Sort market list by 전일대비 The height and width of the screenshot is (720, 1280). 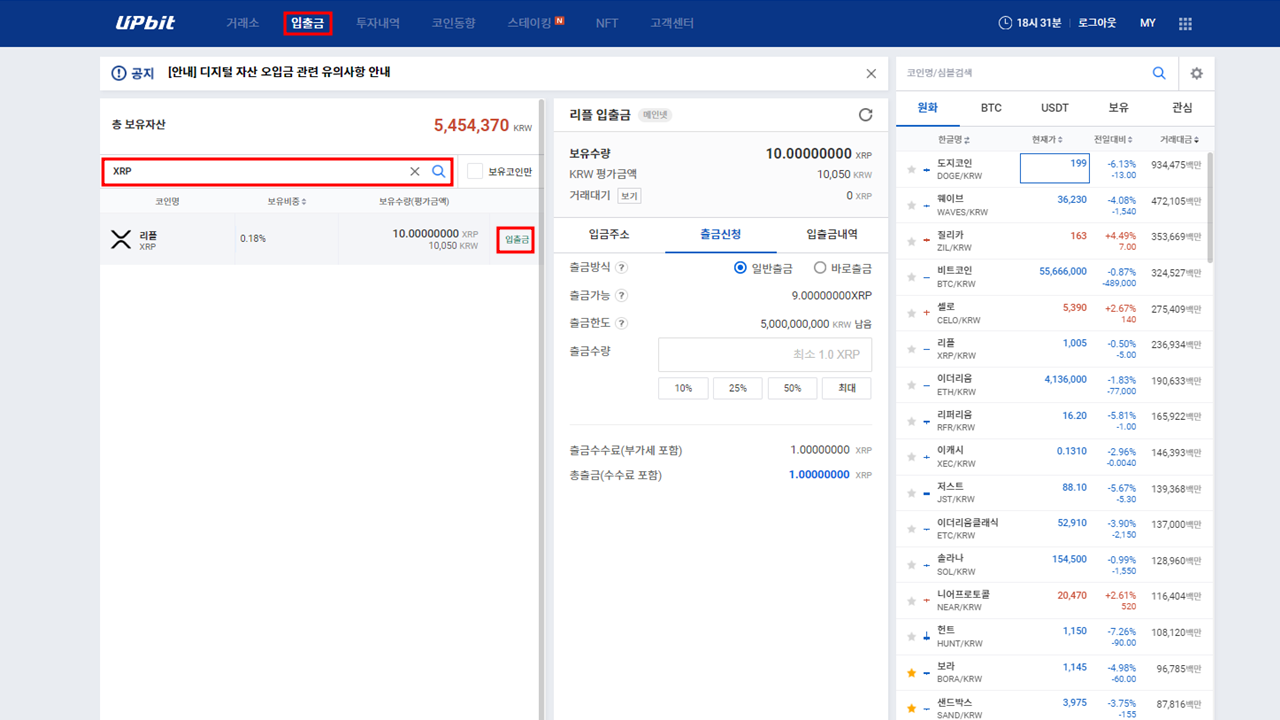coord(1114,139)
